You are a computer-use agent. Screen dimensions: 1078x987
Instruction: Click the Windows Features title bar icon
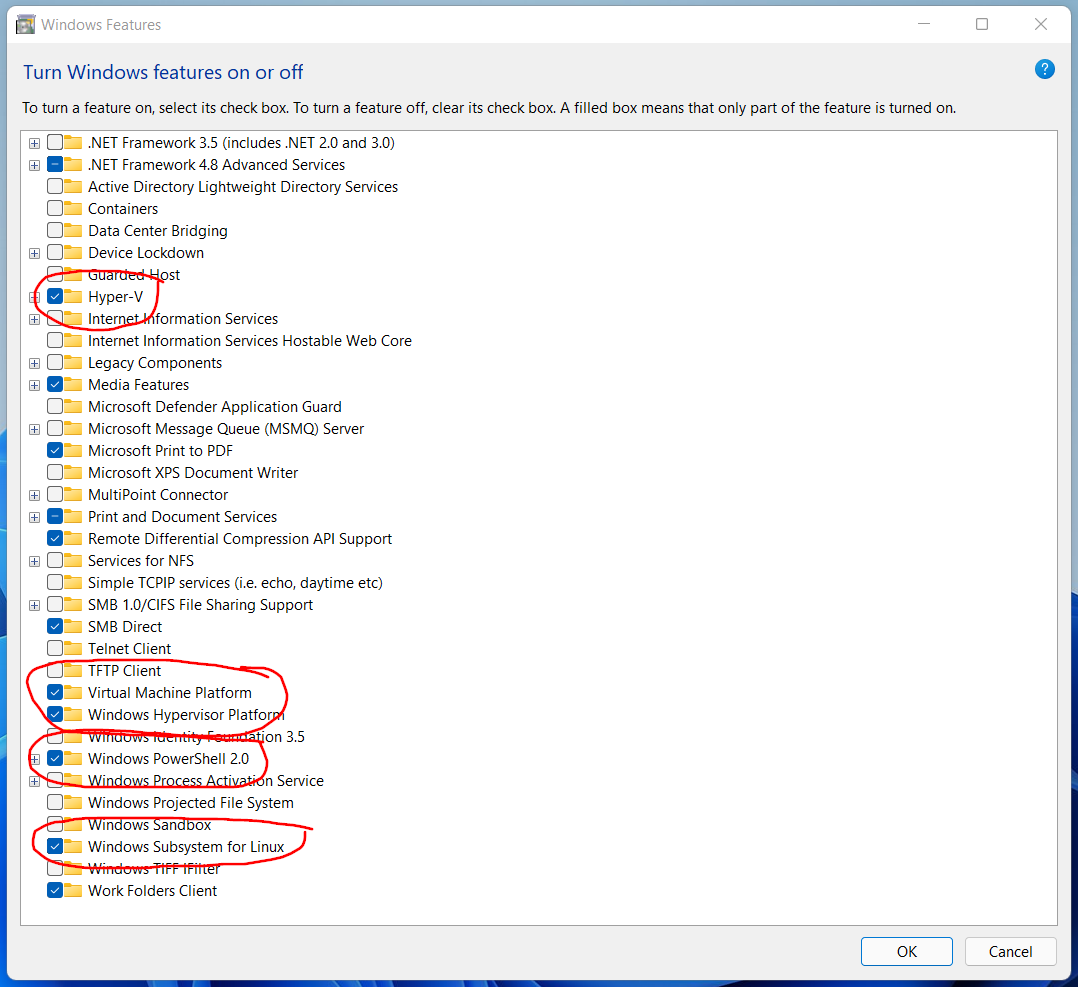point(25,25)
